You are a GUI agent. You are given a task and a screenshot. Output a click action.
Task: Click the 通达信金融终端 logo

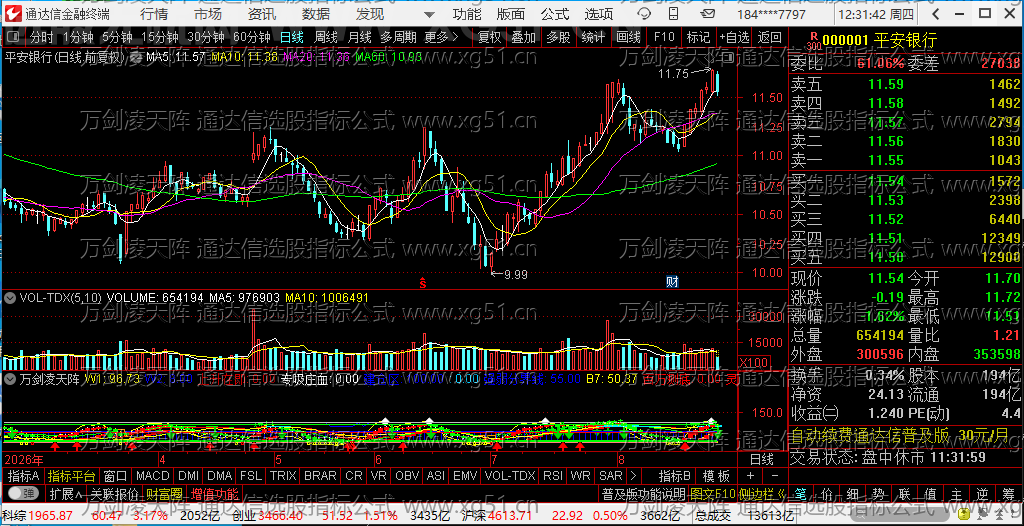(x=13, y=14)
